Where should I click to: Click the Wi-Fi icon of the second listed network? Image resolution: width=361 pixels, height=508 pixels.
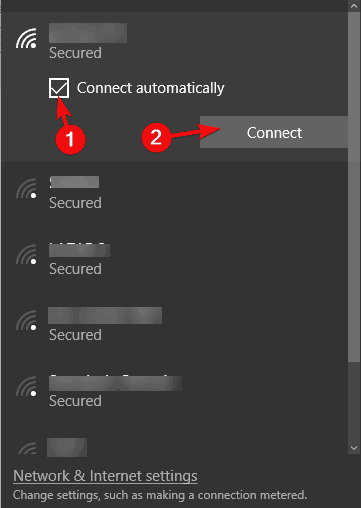point(26,189)
